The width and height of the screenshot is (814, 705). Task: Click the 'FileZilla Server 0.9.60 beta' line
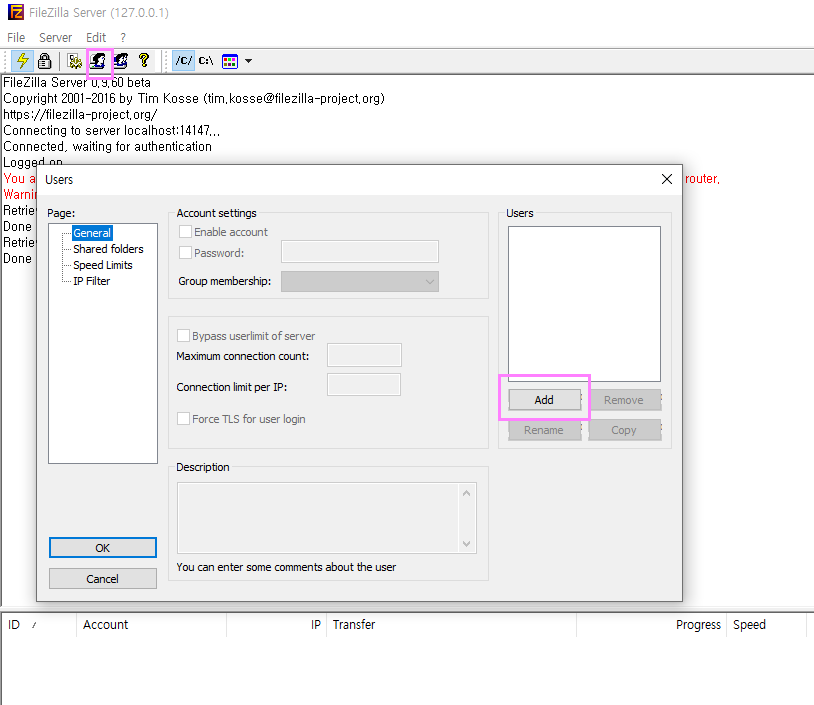pos(77,83)
